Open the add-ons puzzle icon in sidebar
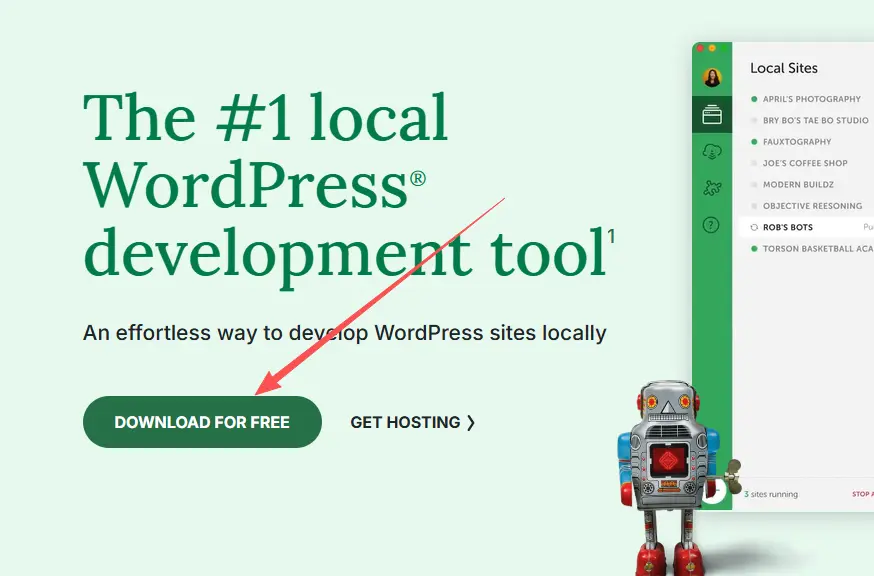The image size is (874, 576). point(712,188)
